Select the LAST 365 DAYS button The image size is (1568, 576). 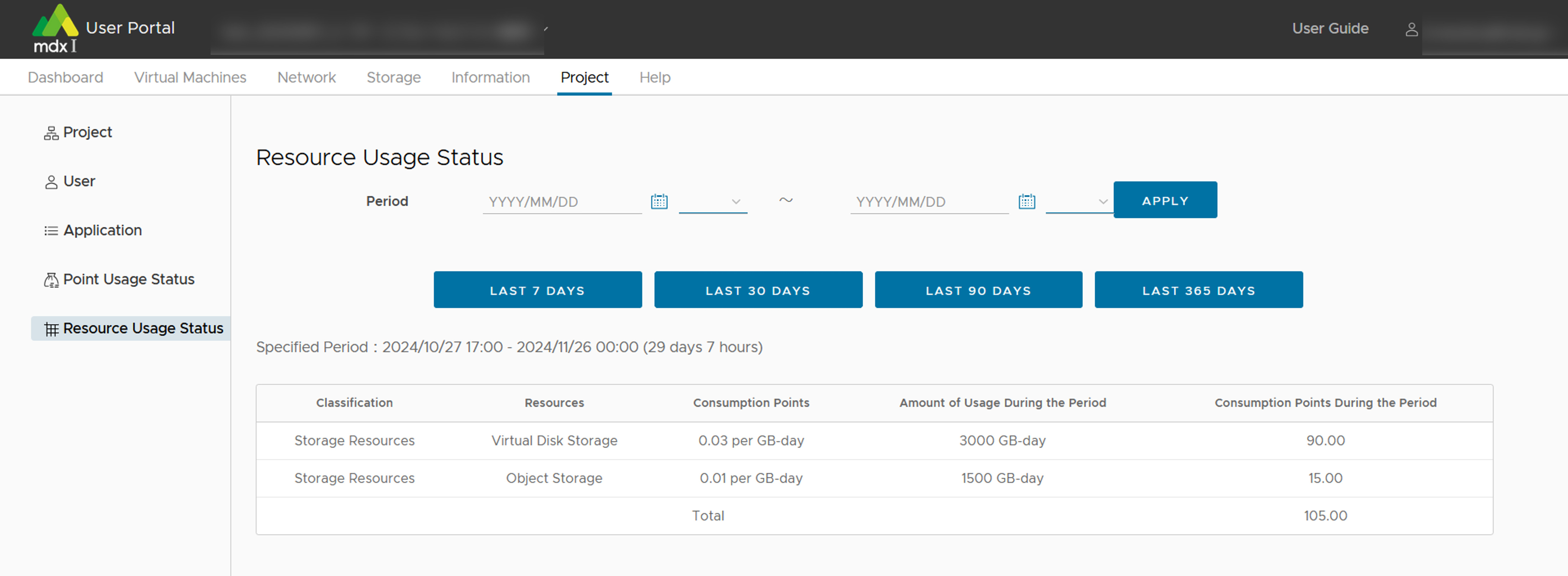(1198, 290)
